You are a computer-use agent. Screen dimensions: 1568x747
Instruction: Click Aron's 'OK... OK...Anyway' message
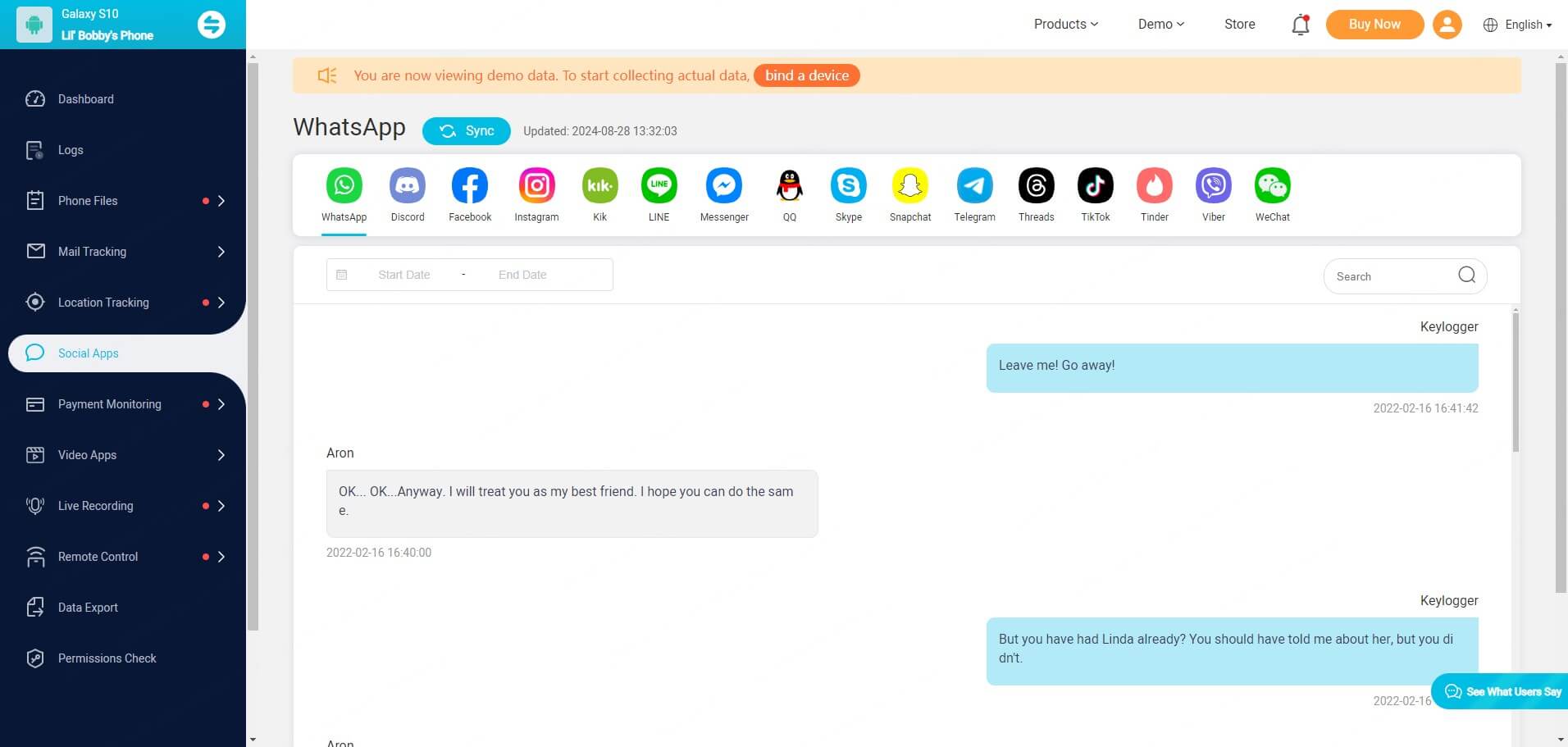(x=572, y=503)
